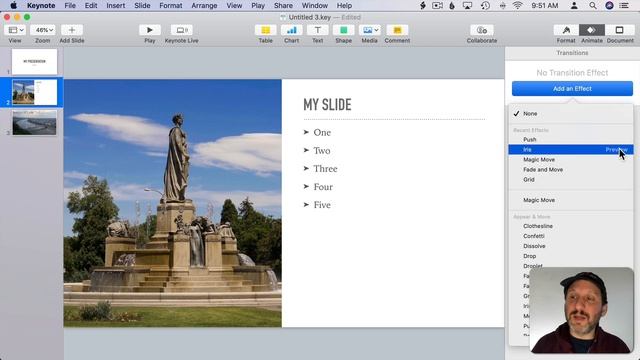The width and height of the screenshot is (640, 360).
Task: Select slide 1 thumbnail in navigator
Action: (34, 62)
